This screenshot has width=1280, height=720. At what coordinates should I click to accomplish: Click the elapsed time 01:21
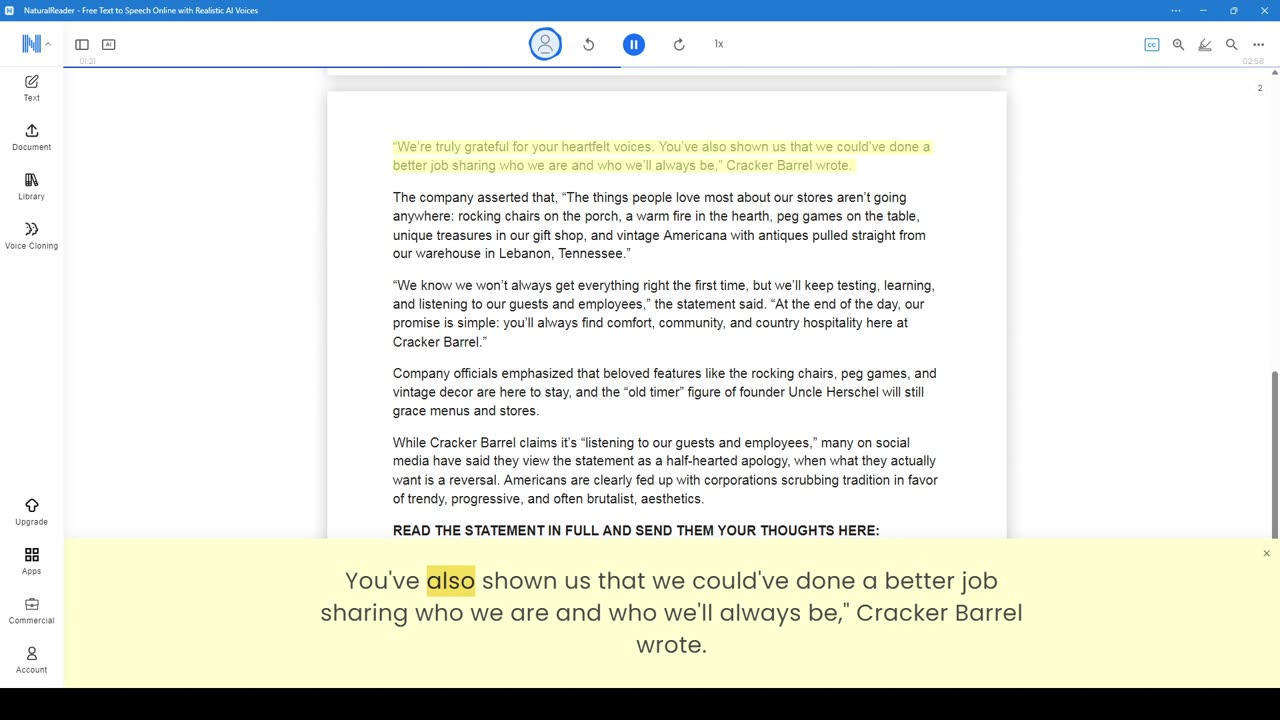[87, 62]
